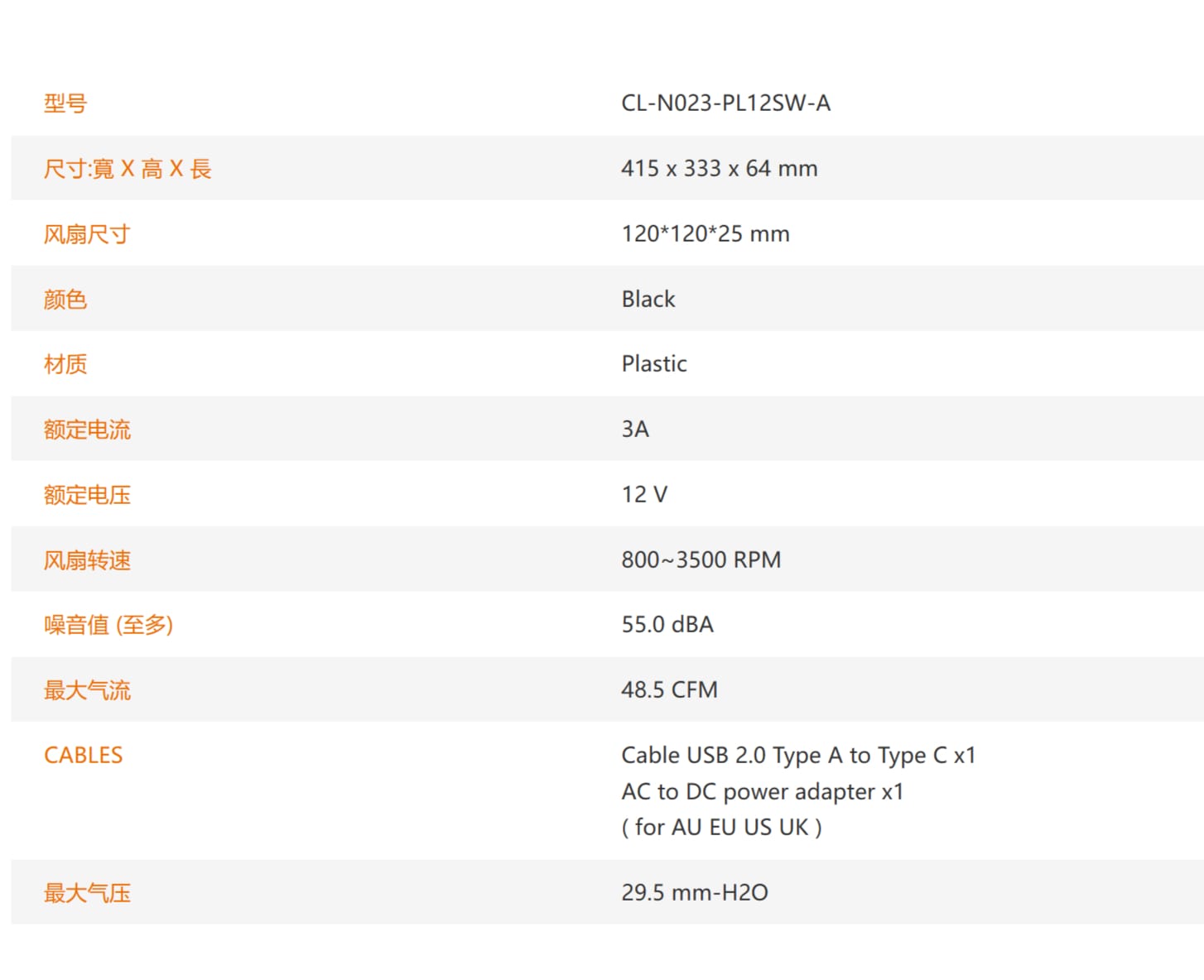This screenshot has width=1204, height=980.
Task: Click the fan size 120*120*25 mm
Action: (x=705, y=233)
